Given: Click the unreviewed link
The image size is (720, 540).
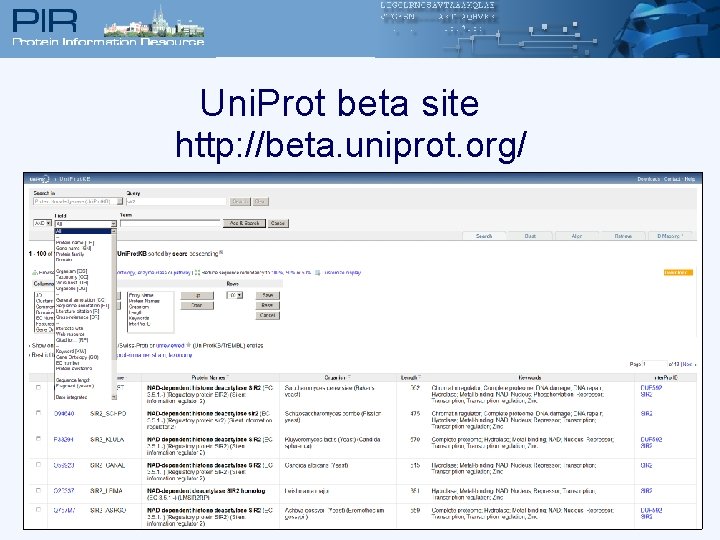Looking at the screenshot, I should pos(170,345).
